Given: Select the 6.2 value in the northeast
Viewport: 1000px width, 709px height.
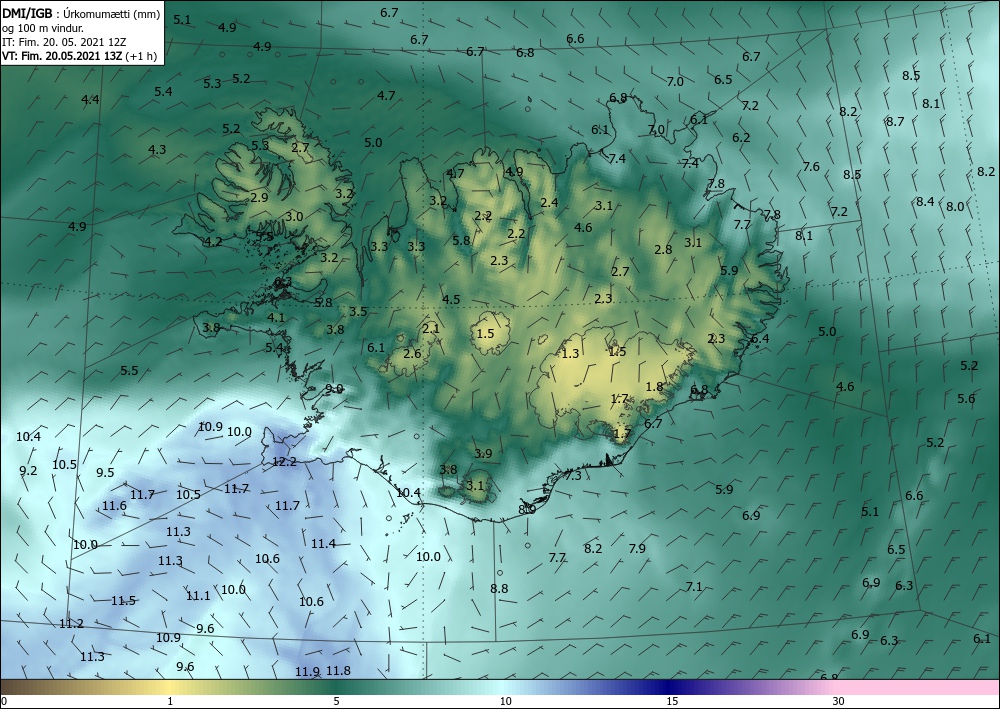Looking at the screenshot, I should [741, 137].
